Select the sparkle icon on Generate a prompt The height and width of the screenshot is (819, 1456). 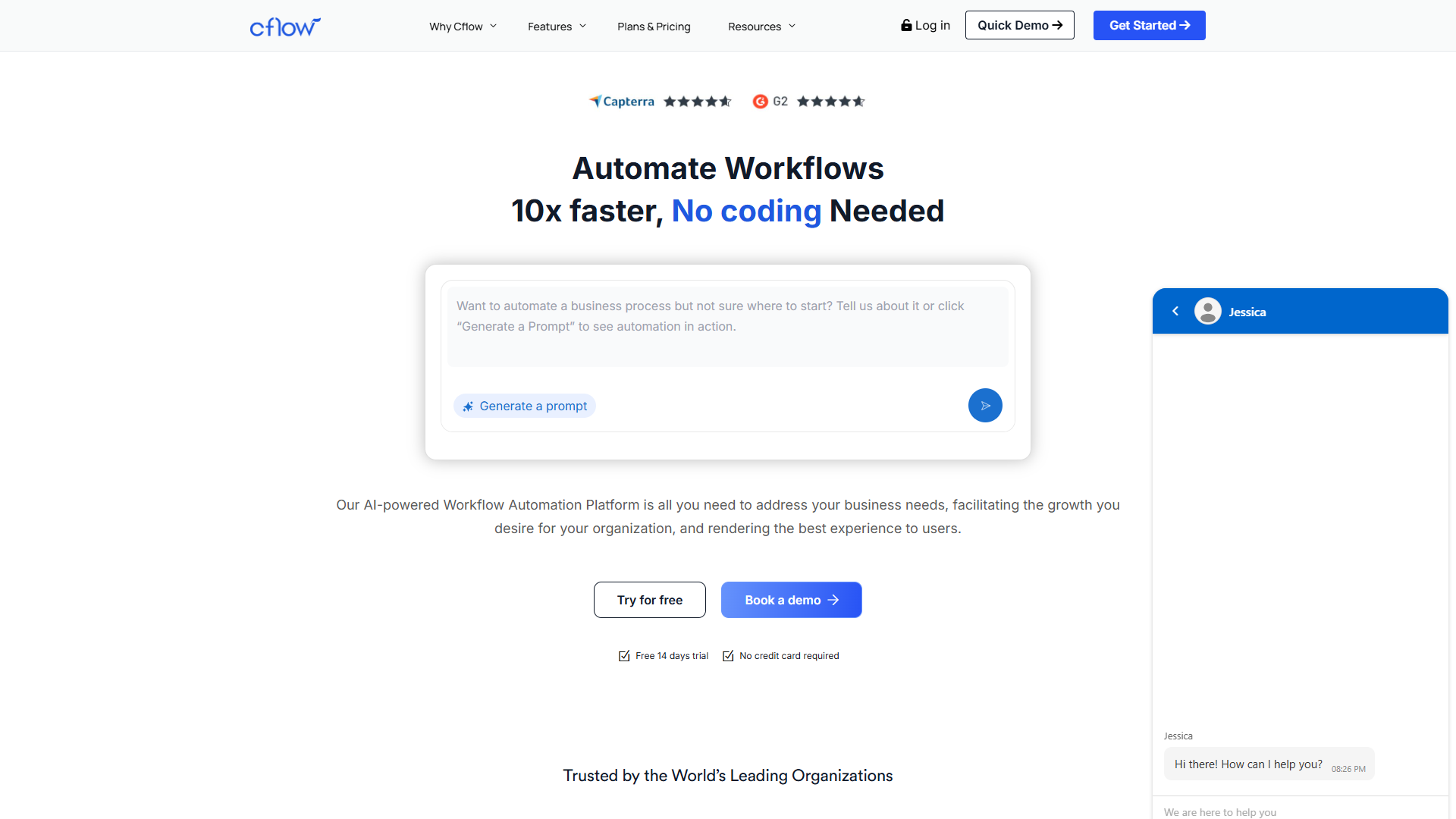[x=468, y=406]
